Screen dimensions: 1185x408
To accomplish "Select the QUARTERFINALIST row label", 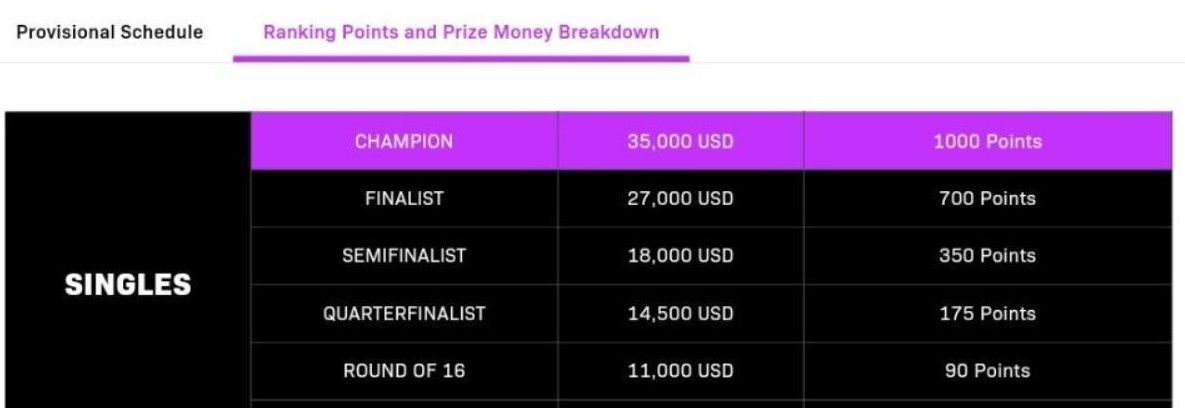I will [x=404, y=313].
